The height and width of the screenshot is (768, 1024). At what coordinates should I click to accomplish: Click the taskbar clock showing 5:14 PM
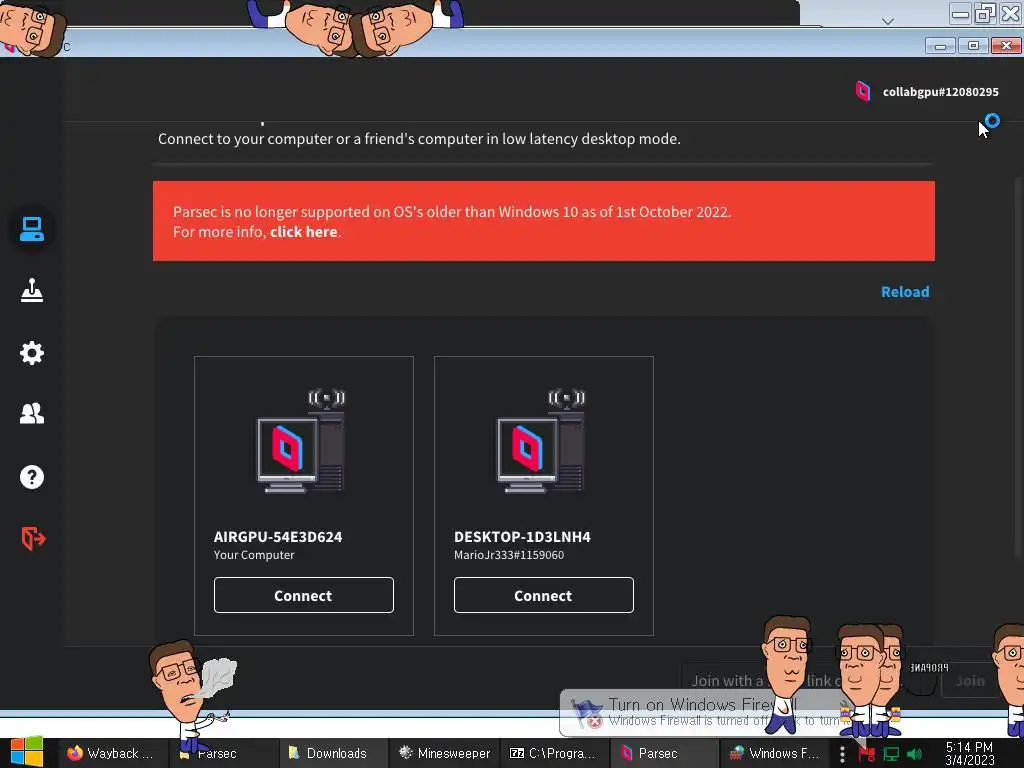(x=970, y=753)
